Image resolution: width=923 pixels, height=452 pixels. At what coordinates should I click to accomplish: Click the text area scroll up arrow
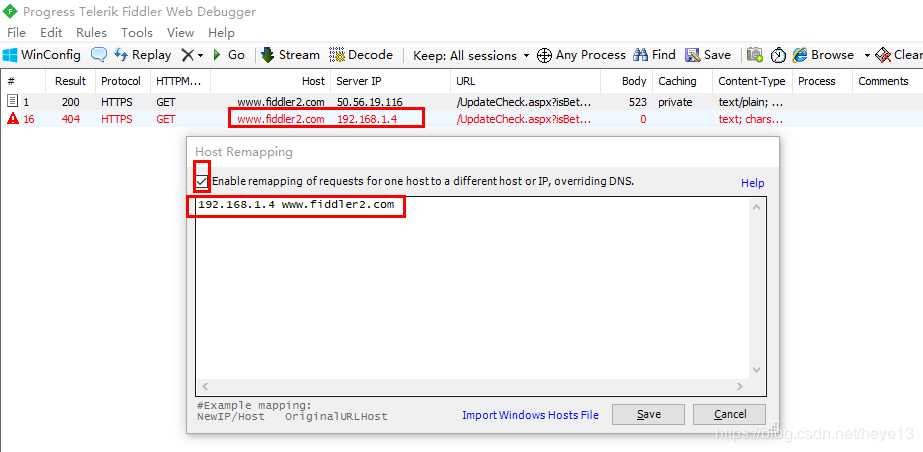coord(757,207)
